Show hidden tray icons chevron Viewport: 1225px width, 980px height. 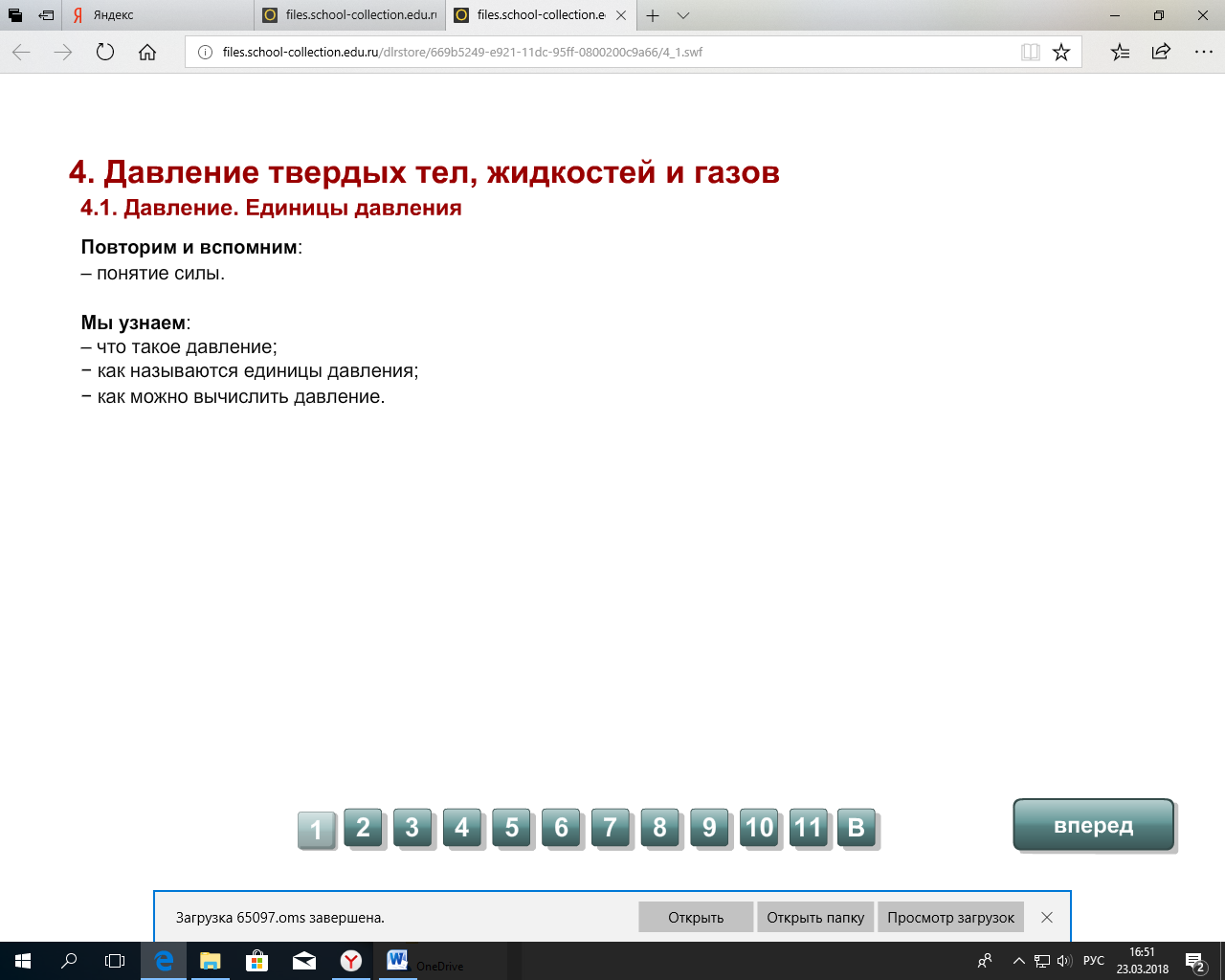pos(1018,961)
